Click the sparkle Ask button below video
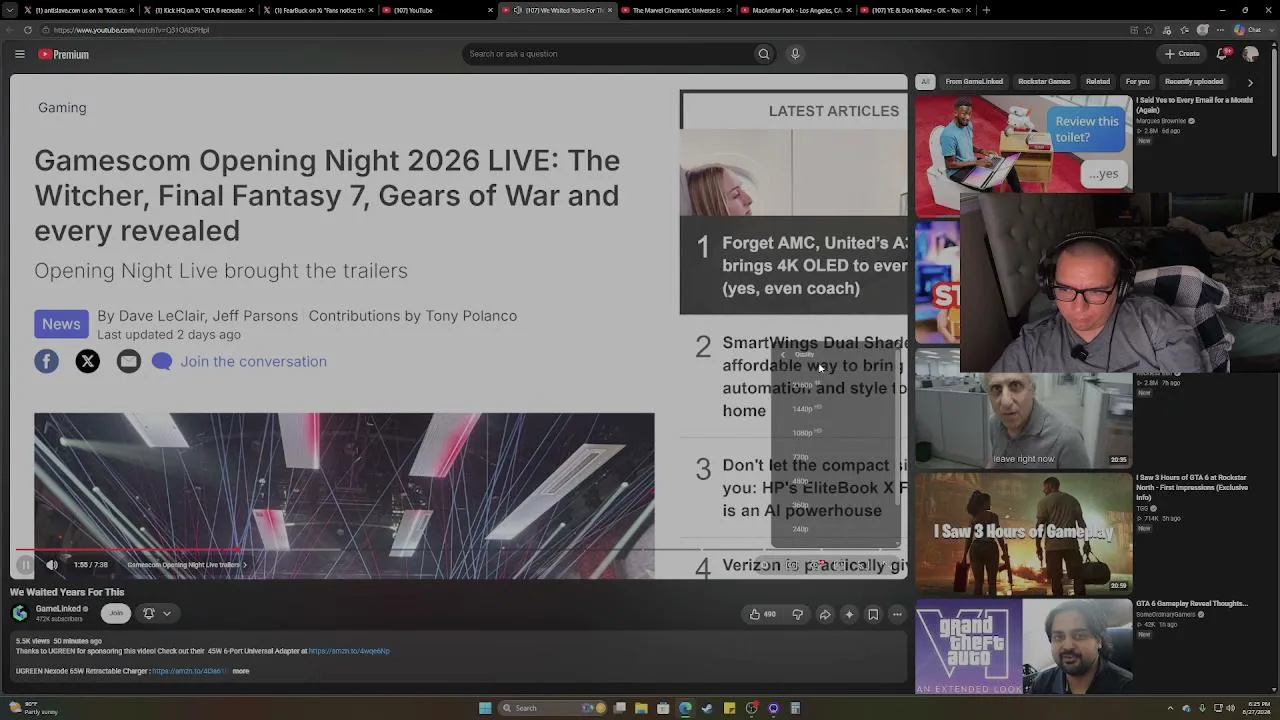 point(849,614)
